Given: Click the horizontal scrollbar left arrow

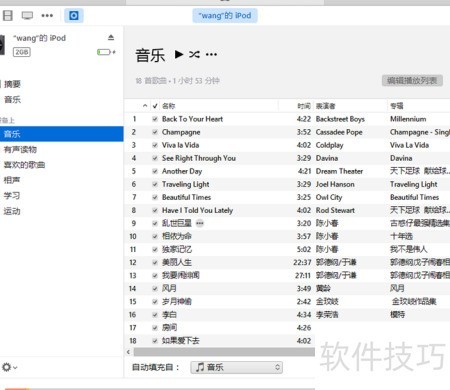Looking at the screenshot, I should point(128,352).
